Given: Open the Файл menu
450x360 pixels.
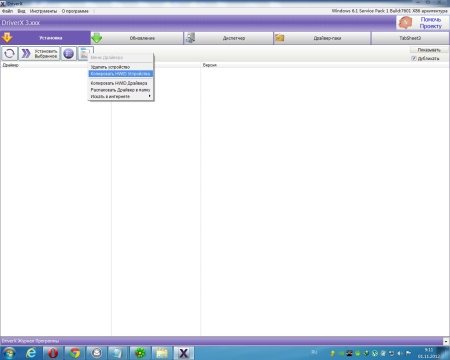Looking at the screenshot, I should [7, 11].
